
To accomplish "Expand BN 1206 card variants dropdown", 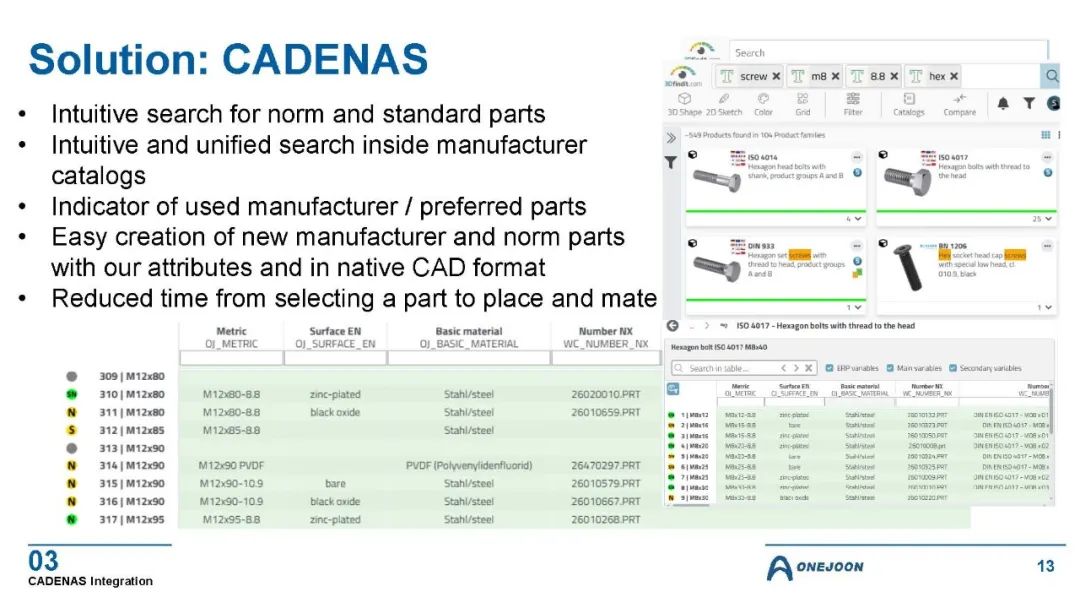I will tap(1044, 307).
